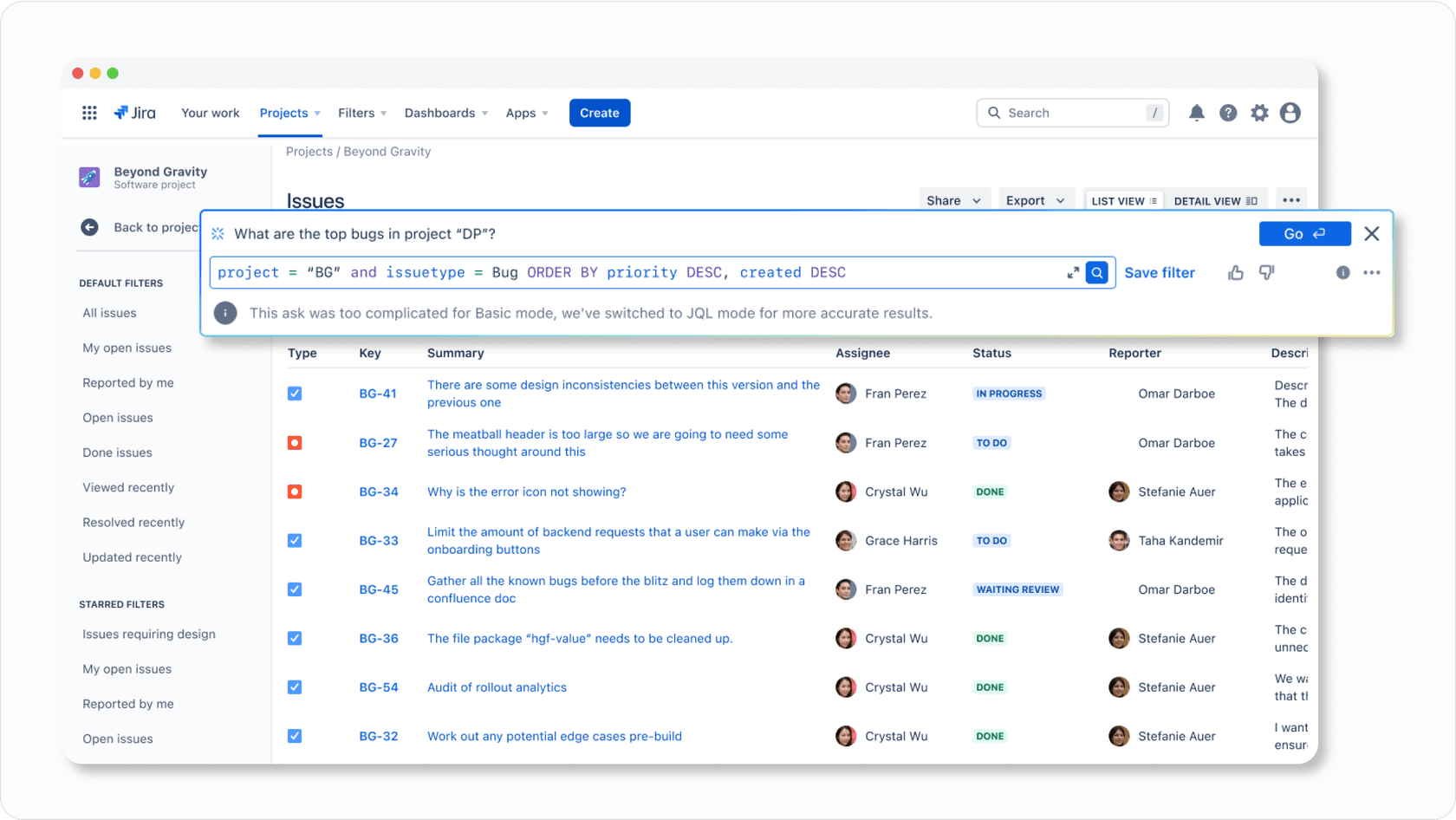Image resolution: width=1456 pixels, height=820 pixels.
Task: Give the AI result a thumbs down
Action: [1266, 272]
